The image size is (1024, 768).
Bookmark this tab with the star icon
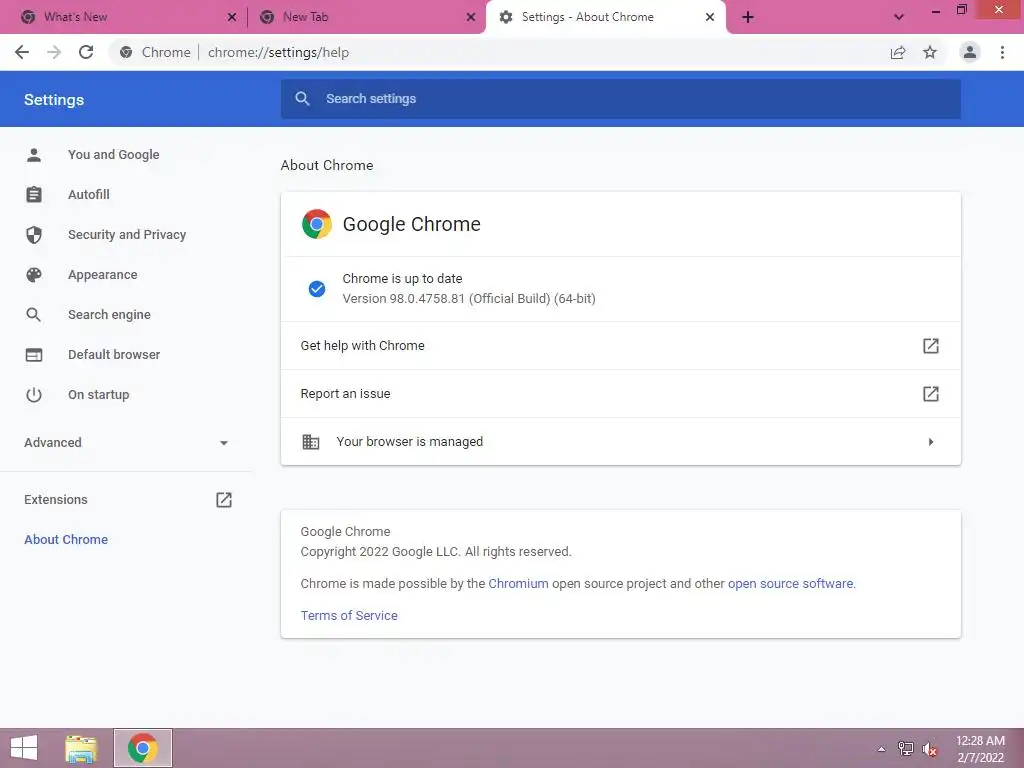coord(930,52)
